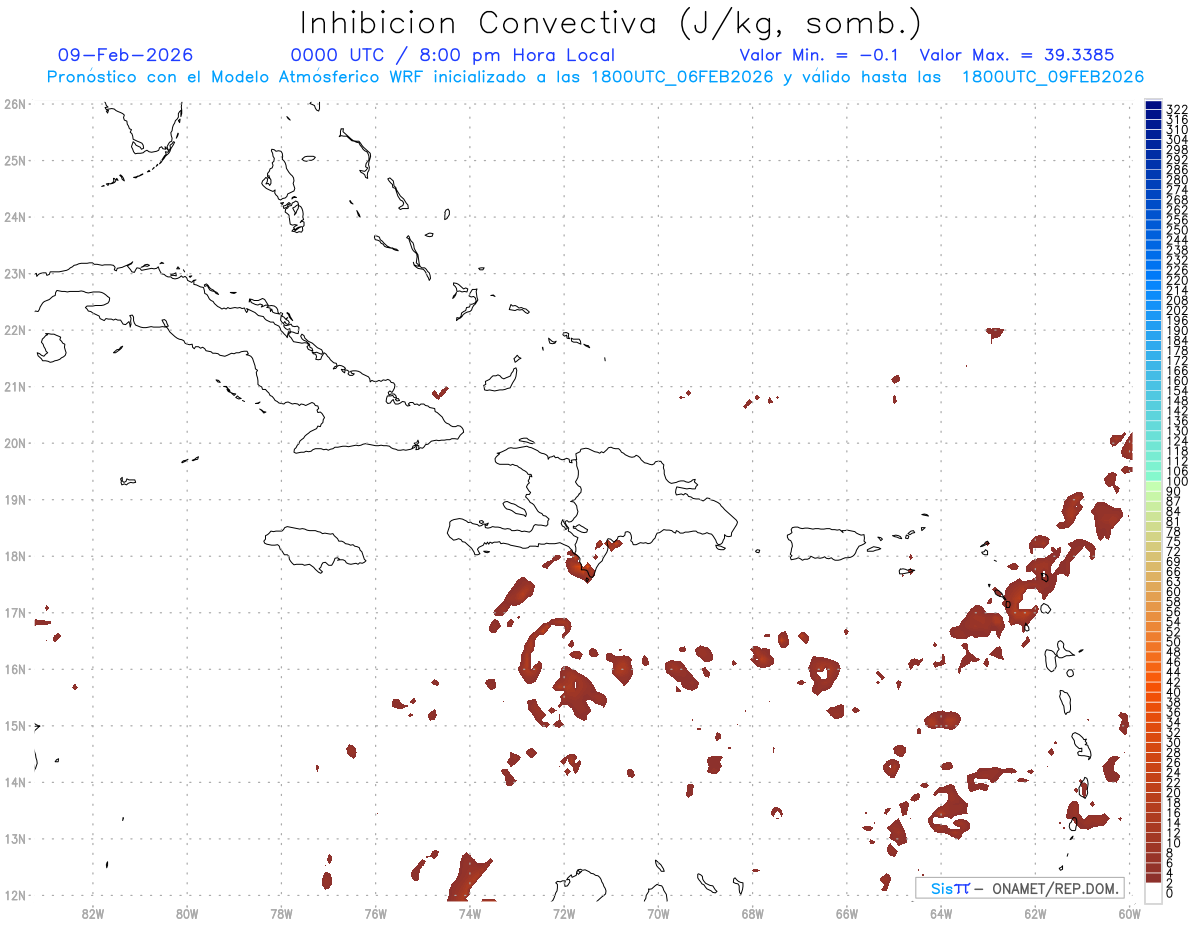
Task: Click the "12N" latitude axis label
Action: click(x=15, y=895)
